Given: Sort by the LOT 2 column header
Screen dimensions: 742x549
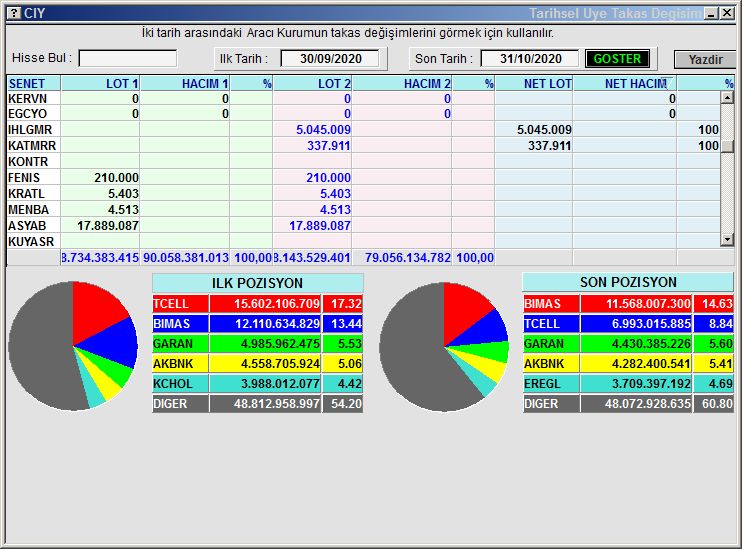Looking at the screenshot, I should point(312,83).
